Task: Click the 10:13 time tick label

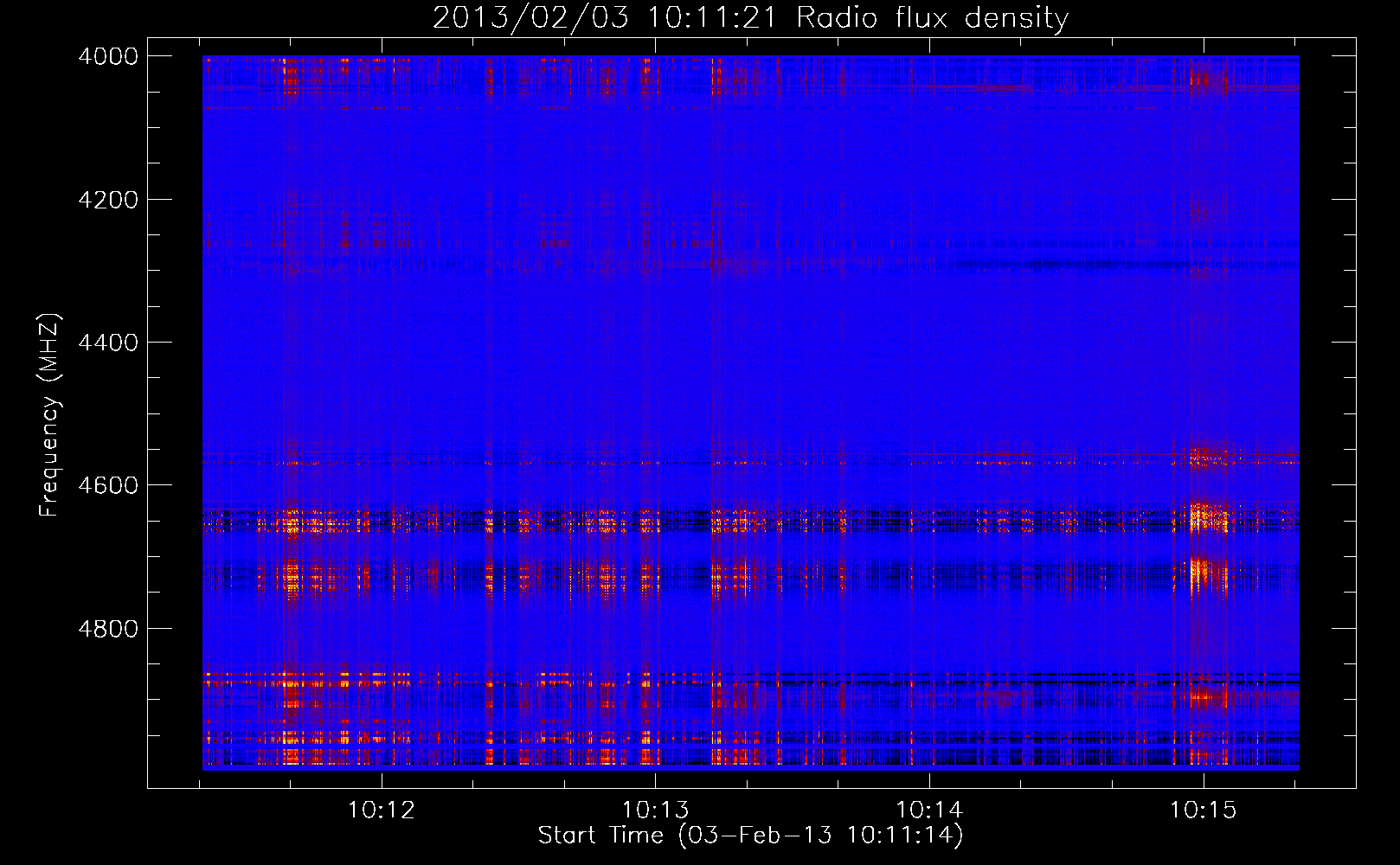Action: point(656,811)
